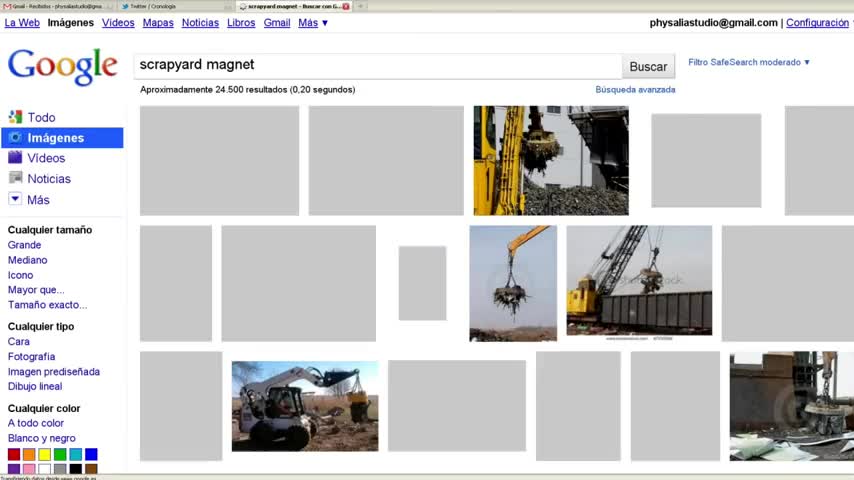The width and height of the screenshot is (854, 480).
Task: Open skid steer loader magnet image
Action: [305, 406]
